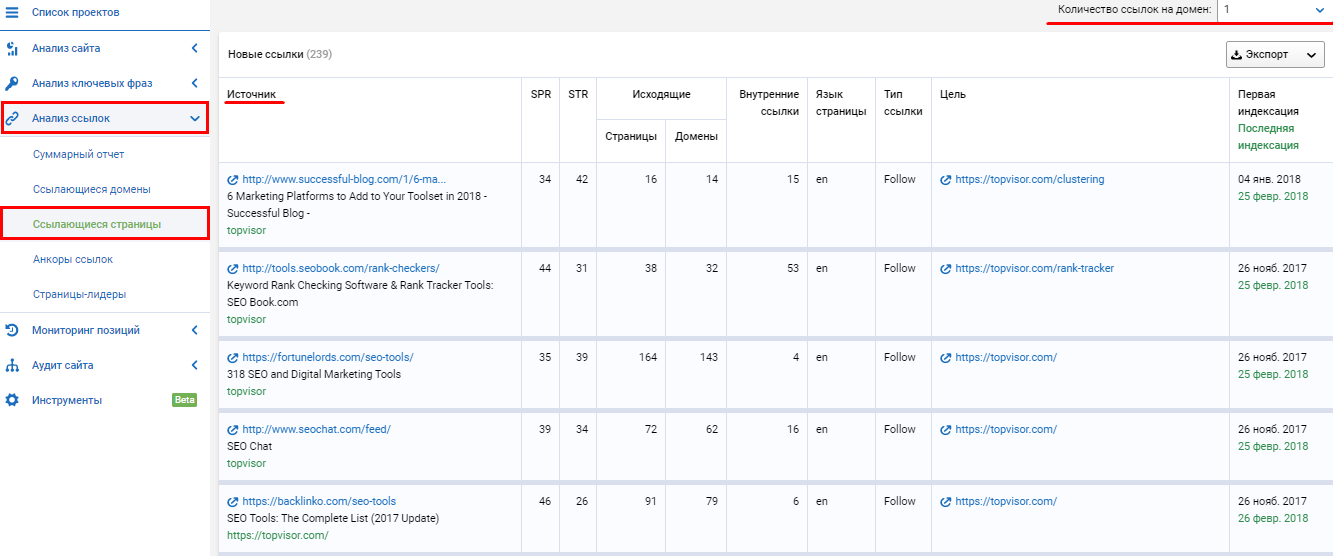Click the 'SEO Chat' page title text
The height and width of the screenshot is (556, 1333).
[249, 447]
